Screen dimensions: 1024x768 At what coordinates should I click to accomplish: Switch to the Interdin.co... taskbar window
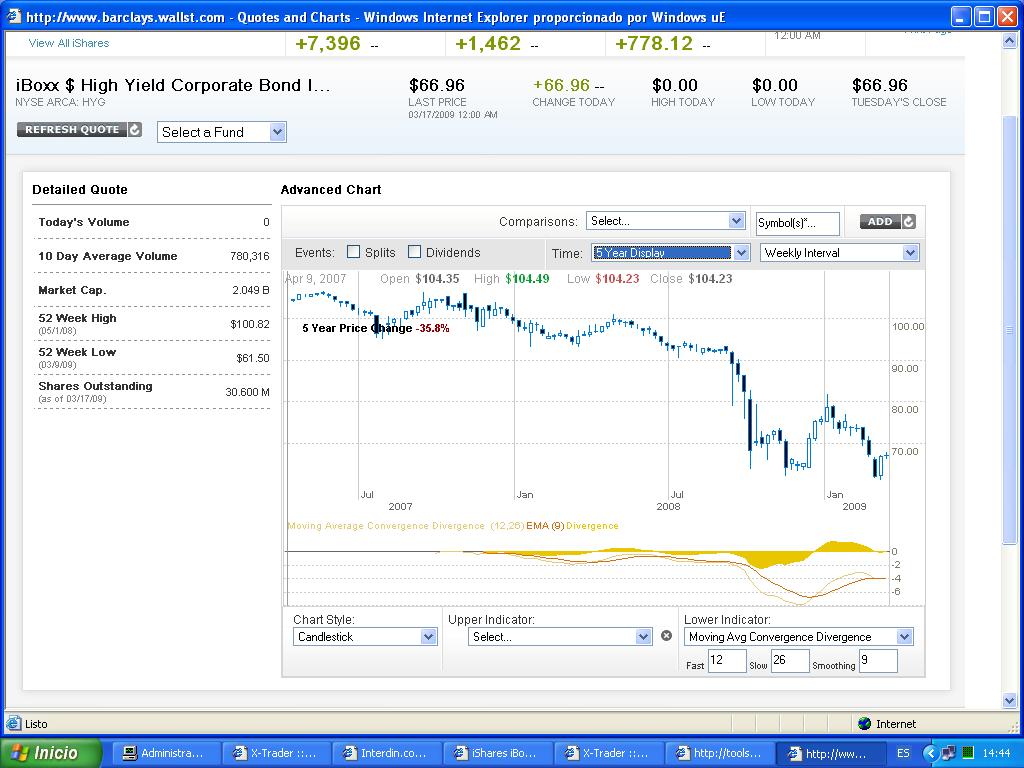pyautogui.click(x=386, y=753)
